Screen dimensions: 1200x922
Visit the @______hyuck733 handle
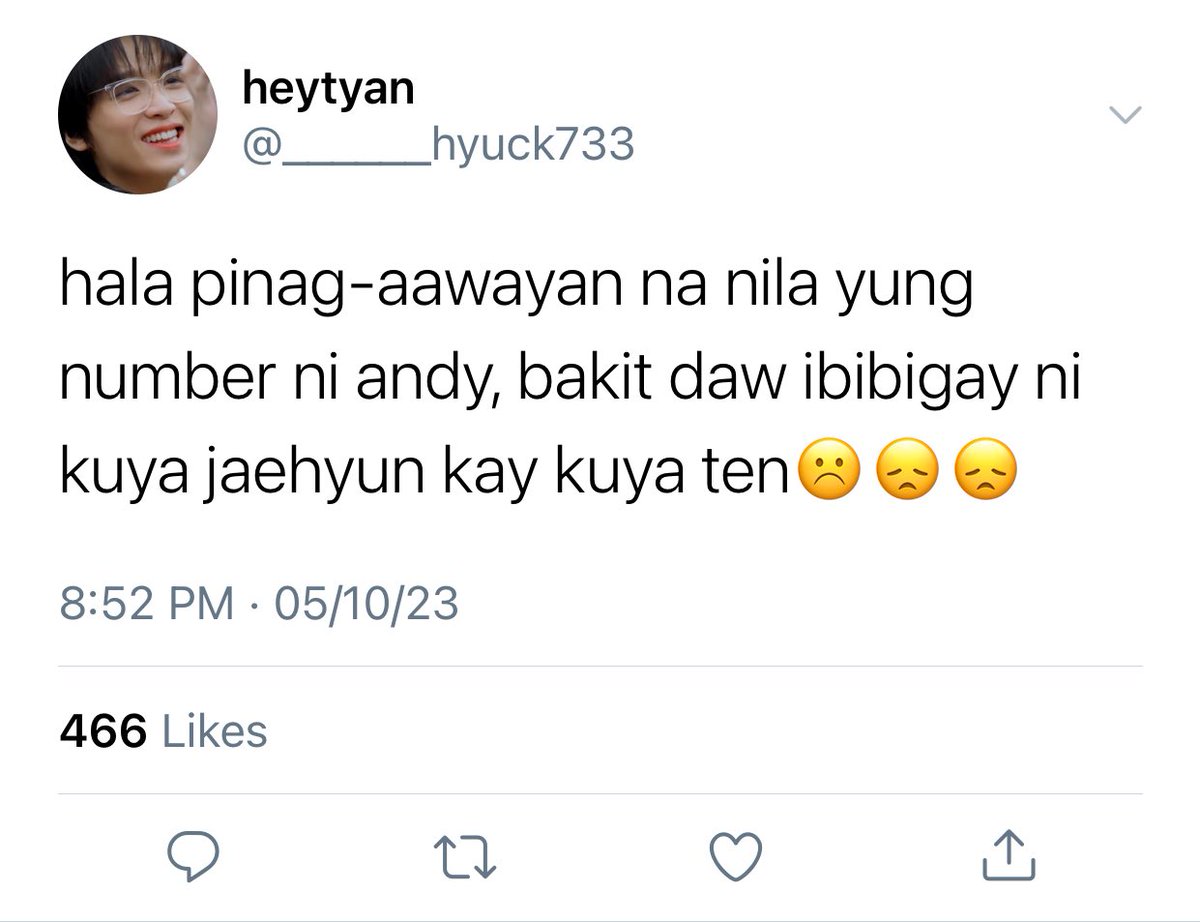pos(438,146)
